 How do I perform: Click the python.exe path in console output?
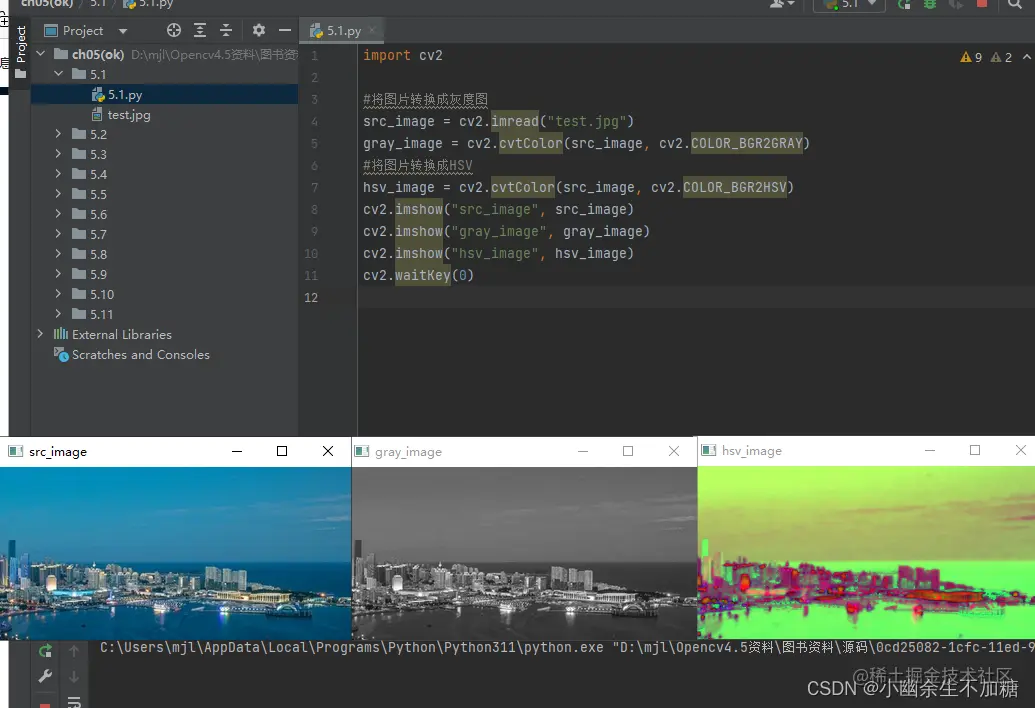point(352,647)
